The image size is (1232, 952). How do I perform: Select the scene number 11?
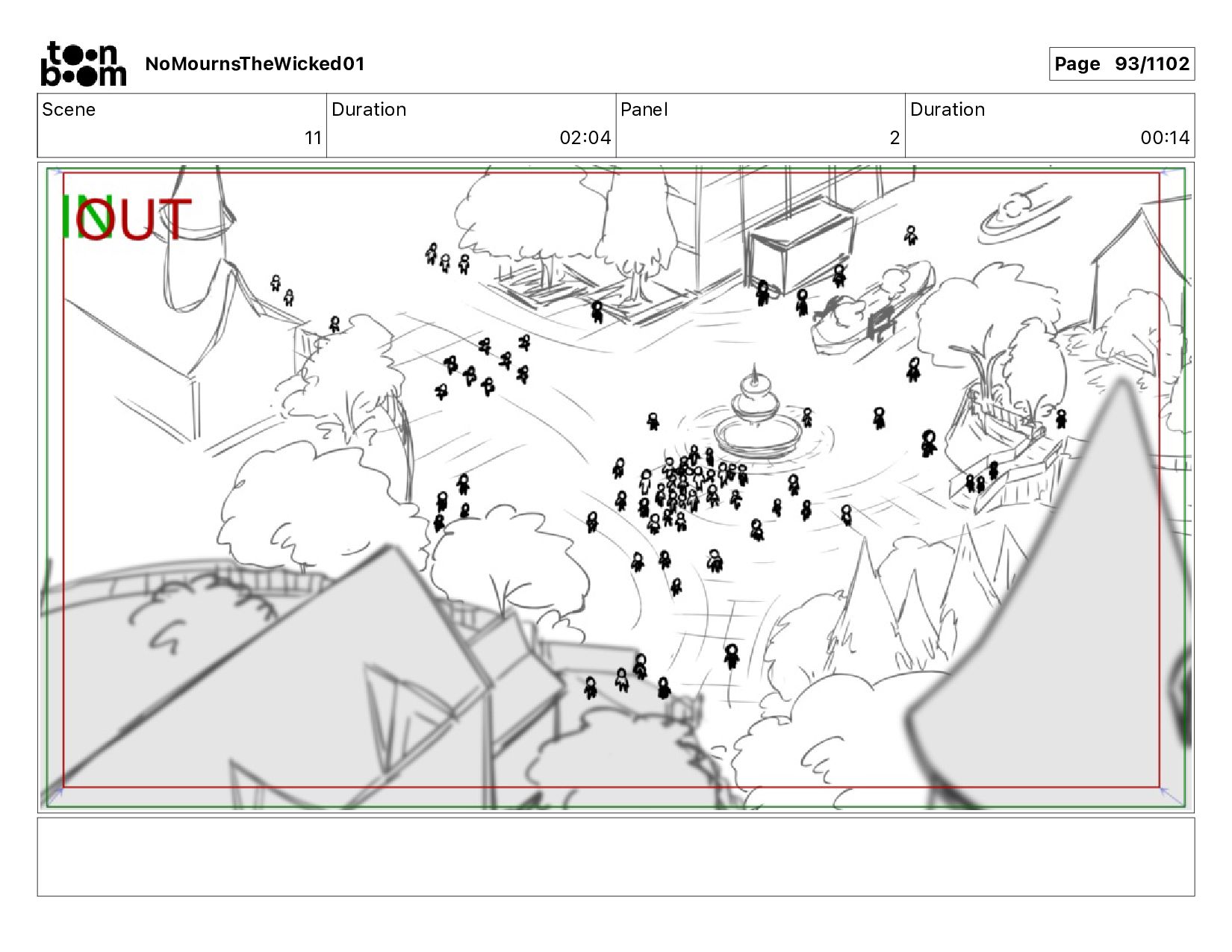(x=313, y=138)
